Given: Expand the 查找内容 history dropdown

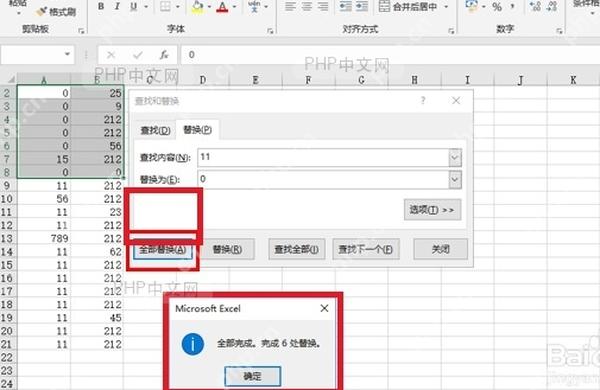Looking at the screenshot, I should [x=455, y=158].
